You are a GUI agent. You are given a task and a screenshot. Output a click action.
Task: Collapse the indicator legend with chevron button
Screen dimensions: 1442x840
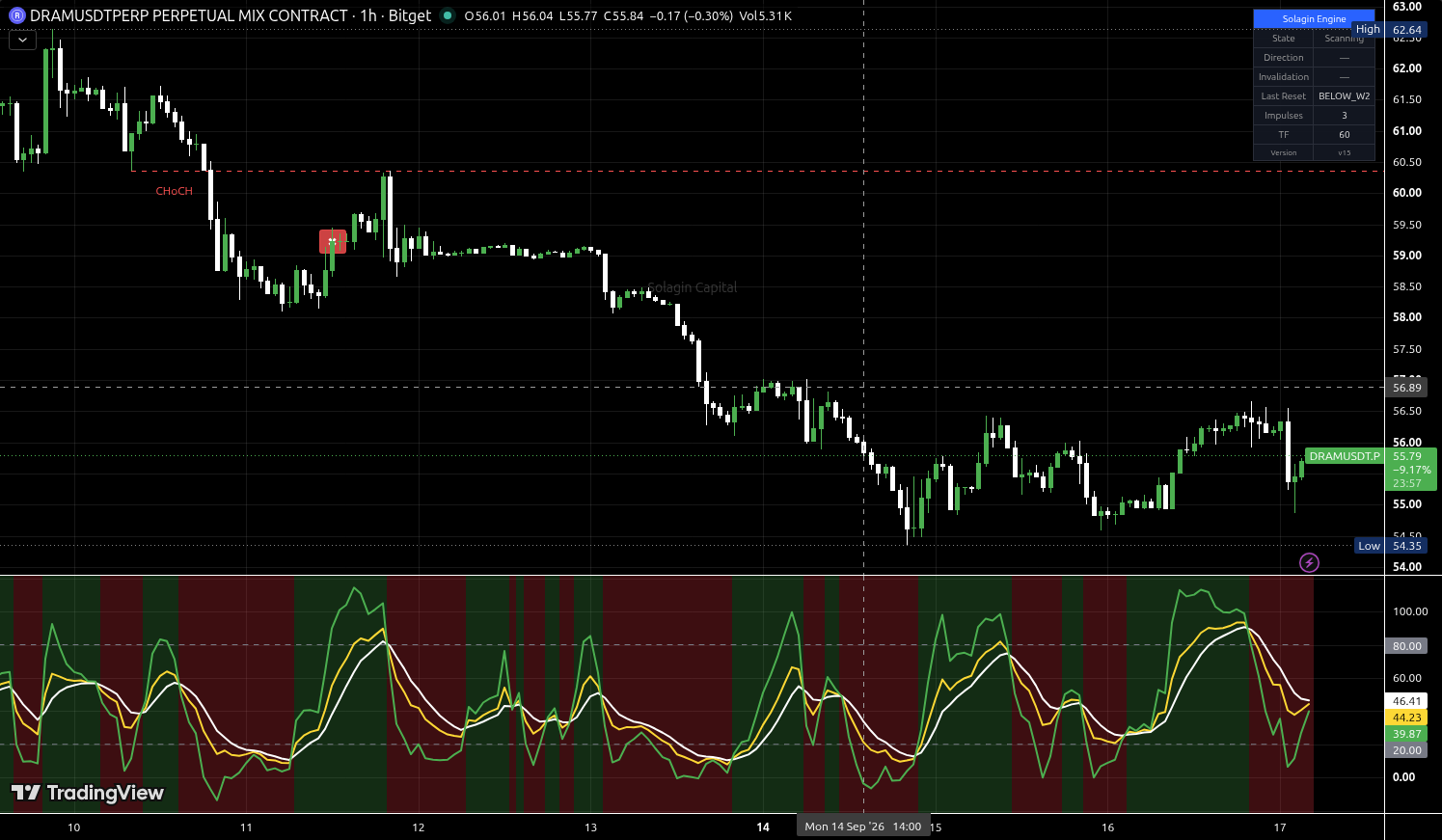tap(22, 41)
